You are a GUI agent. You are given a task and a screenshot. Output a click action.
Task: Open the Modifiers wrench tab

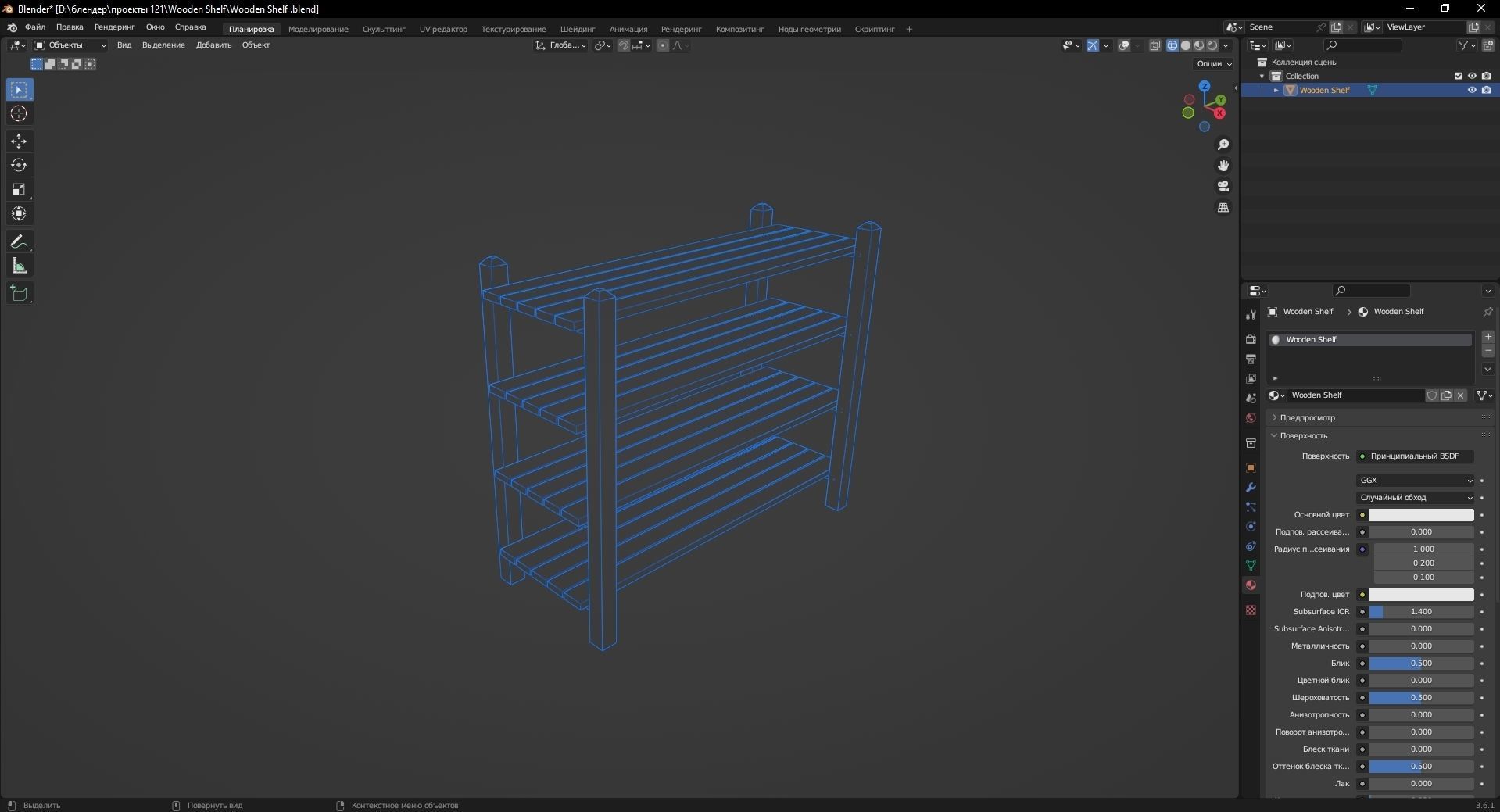click(x=1251, y=487)
